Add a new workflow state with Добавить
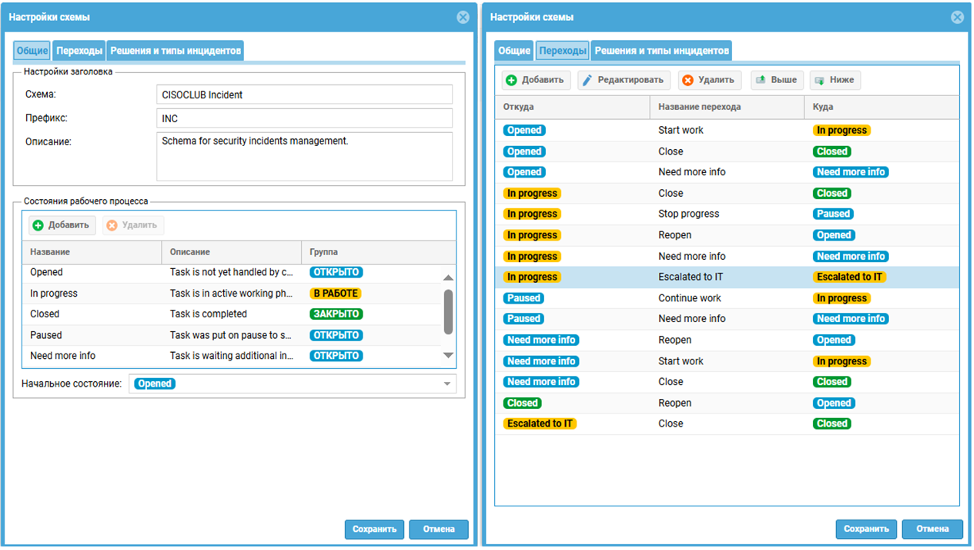974x550 pixels. (60, 225)
